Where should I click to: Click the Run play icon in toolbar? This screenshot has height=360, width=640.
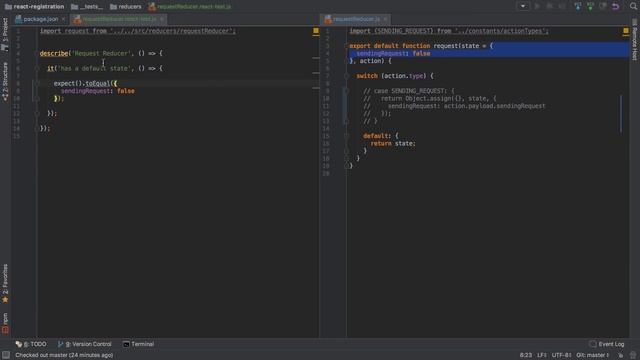click(537, 6)
